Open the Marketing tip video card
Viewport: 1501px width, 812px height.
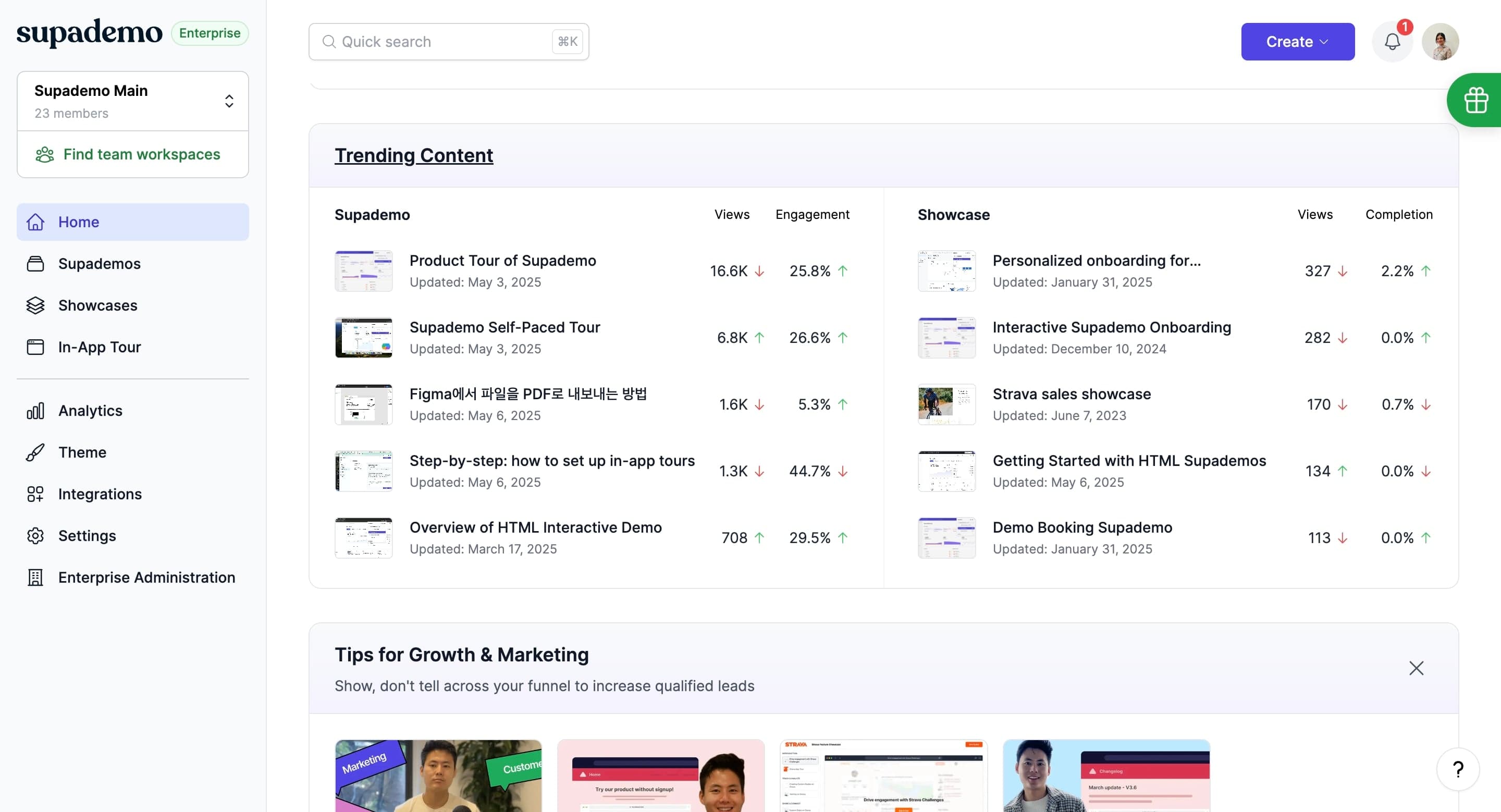point(438,776)
